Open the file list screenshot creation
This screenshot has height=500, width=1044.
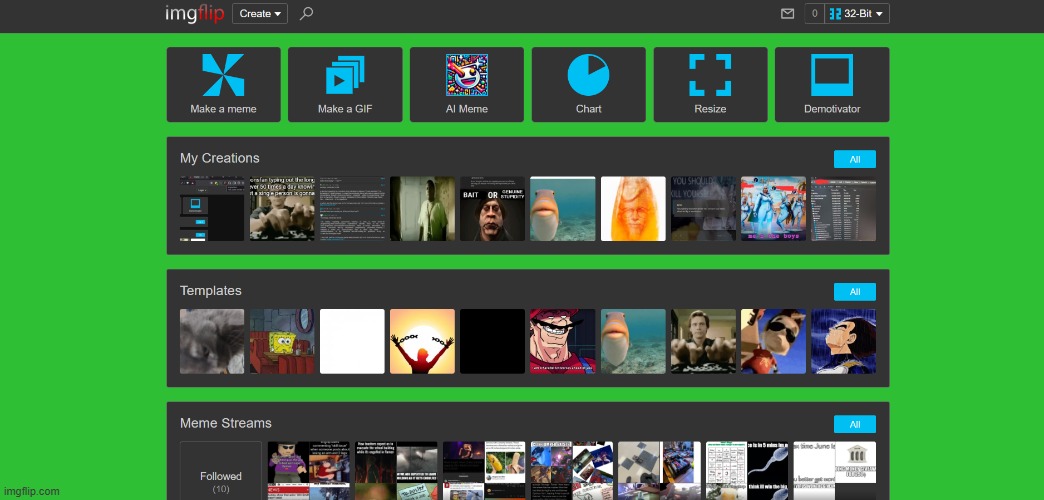tap(844, 208)
